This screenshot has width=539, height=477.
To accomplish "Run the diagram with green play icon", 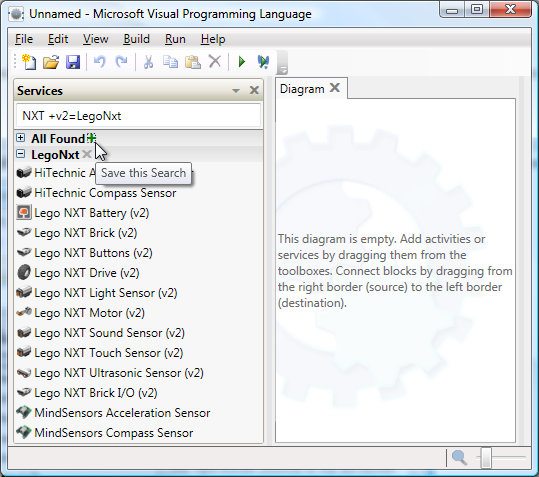I will 242,62.
